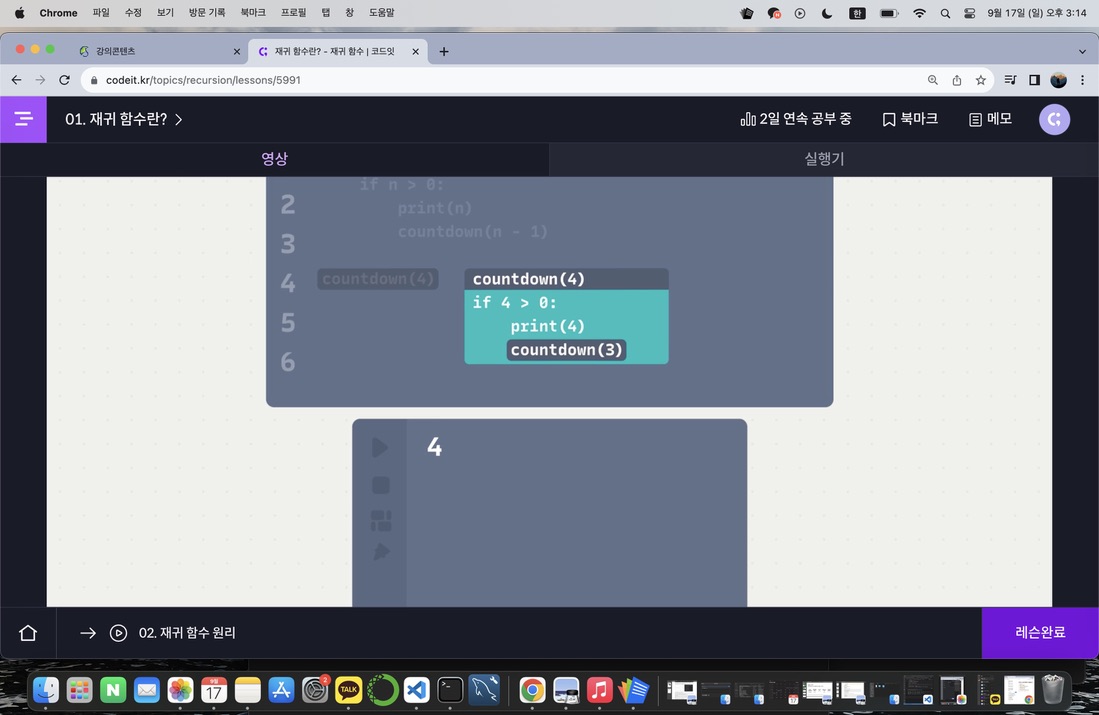Open the 보기 menu

point(165,13)
